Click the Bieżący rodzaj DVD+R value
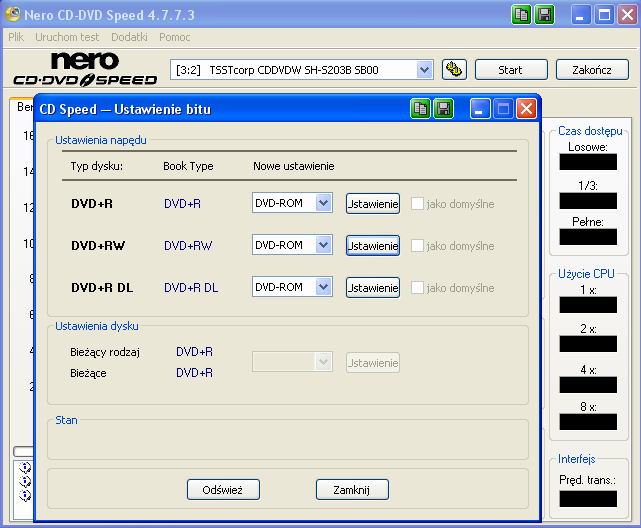 pyautogui.click(x=194, y=352)
